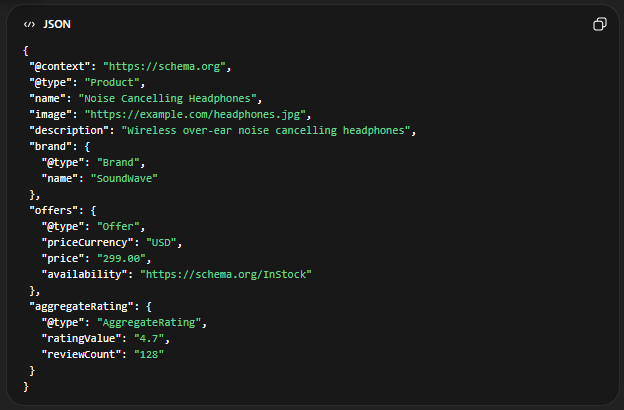Click the "AggregateRating" type value
Viewport: 624px width, 410px height.
[151, 321]
